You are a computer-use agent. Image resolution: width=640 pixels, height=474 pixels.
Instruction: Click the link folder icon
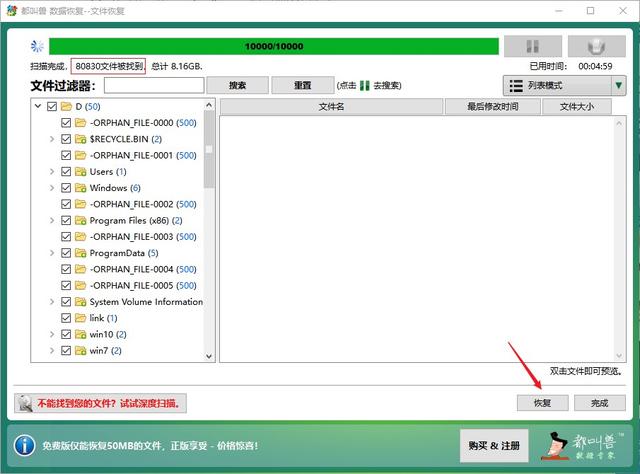tap(80, 318)
